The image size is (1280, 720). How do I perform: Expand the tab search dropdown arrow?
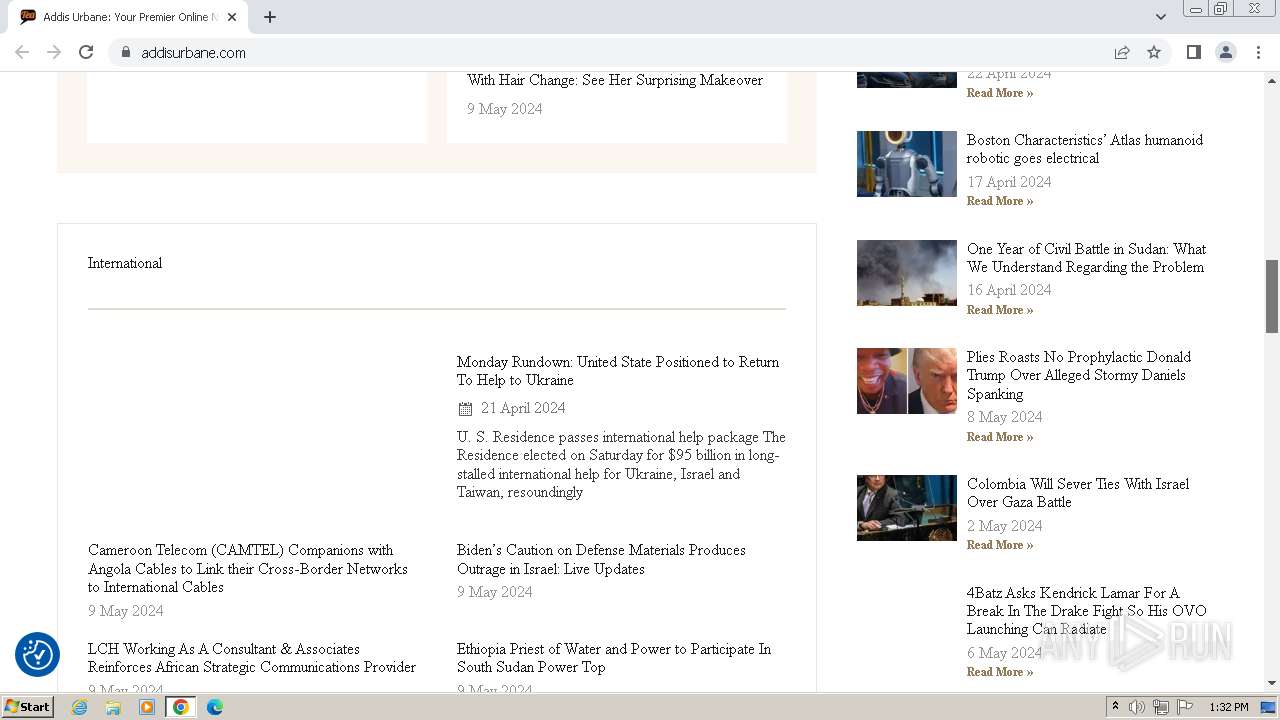[1160, 17]
